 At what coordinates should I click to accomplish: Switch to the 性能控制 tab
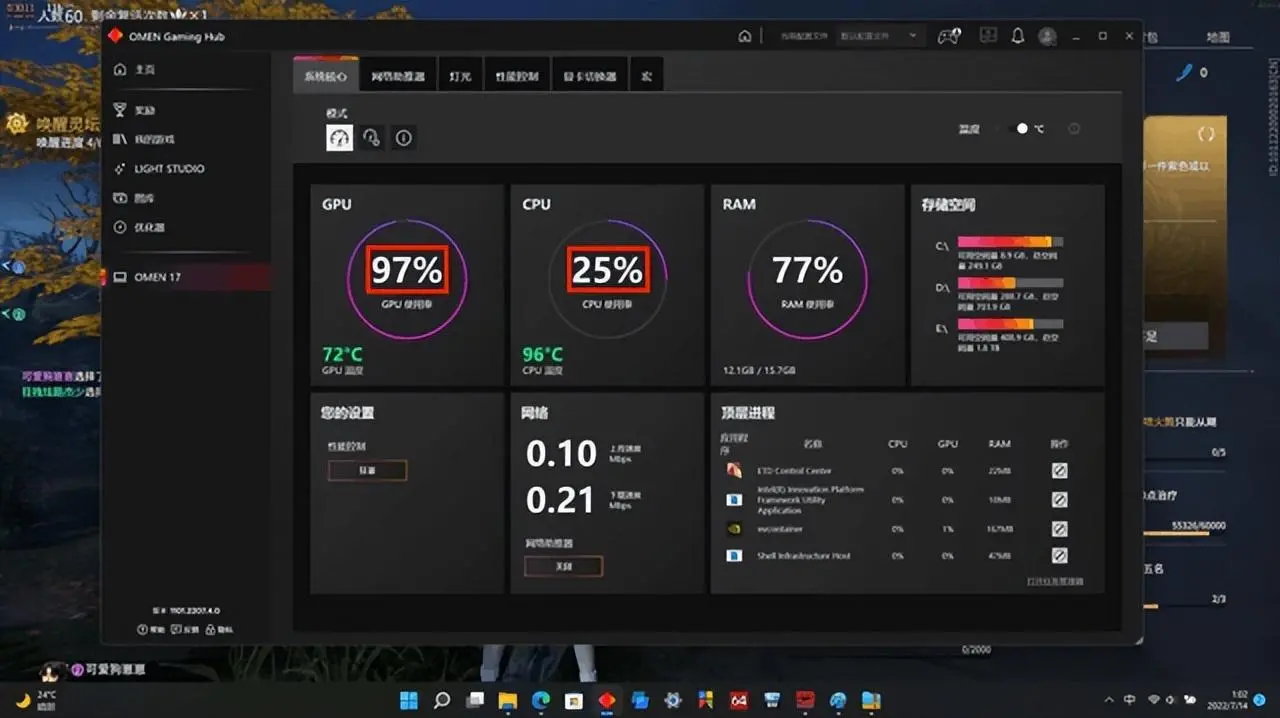click(517, 76)
